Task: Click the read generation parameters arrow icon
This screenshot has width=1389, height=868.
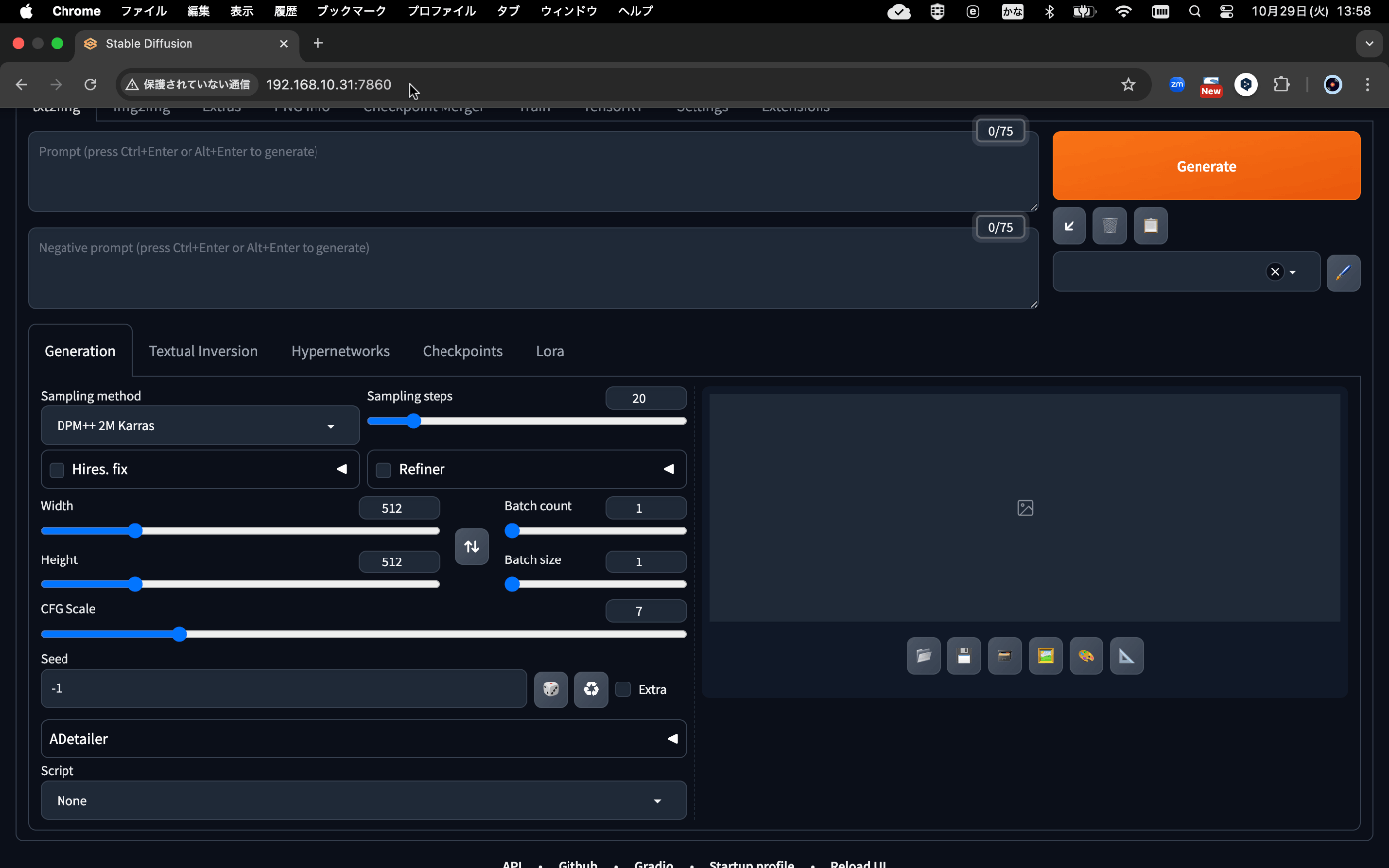Action: point(1070,226)
